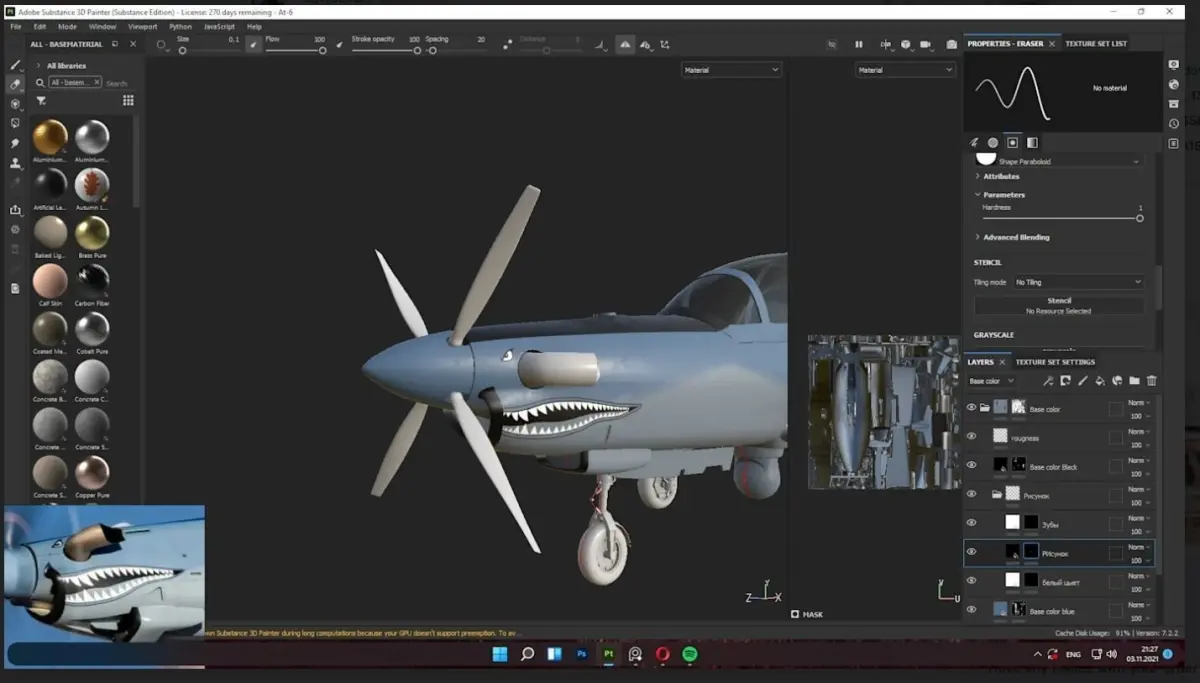Select the Projection tool in the left toolbar

pos(15,104)
